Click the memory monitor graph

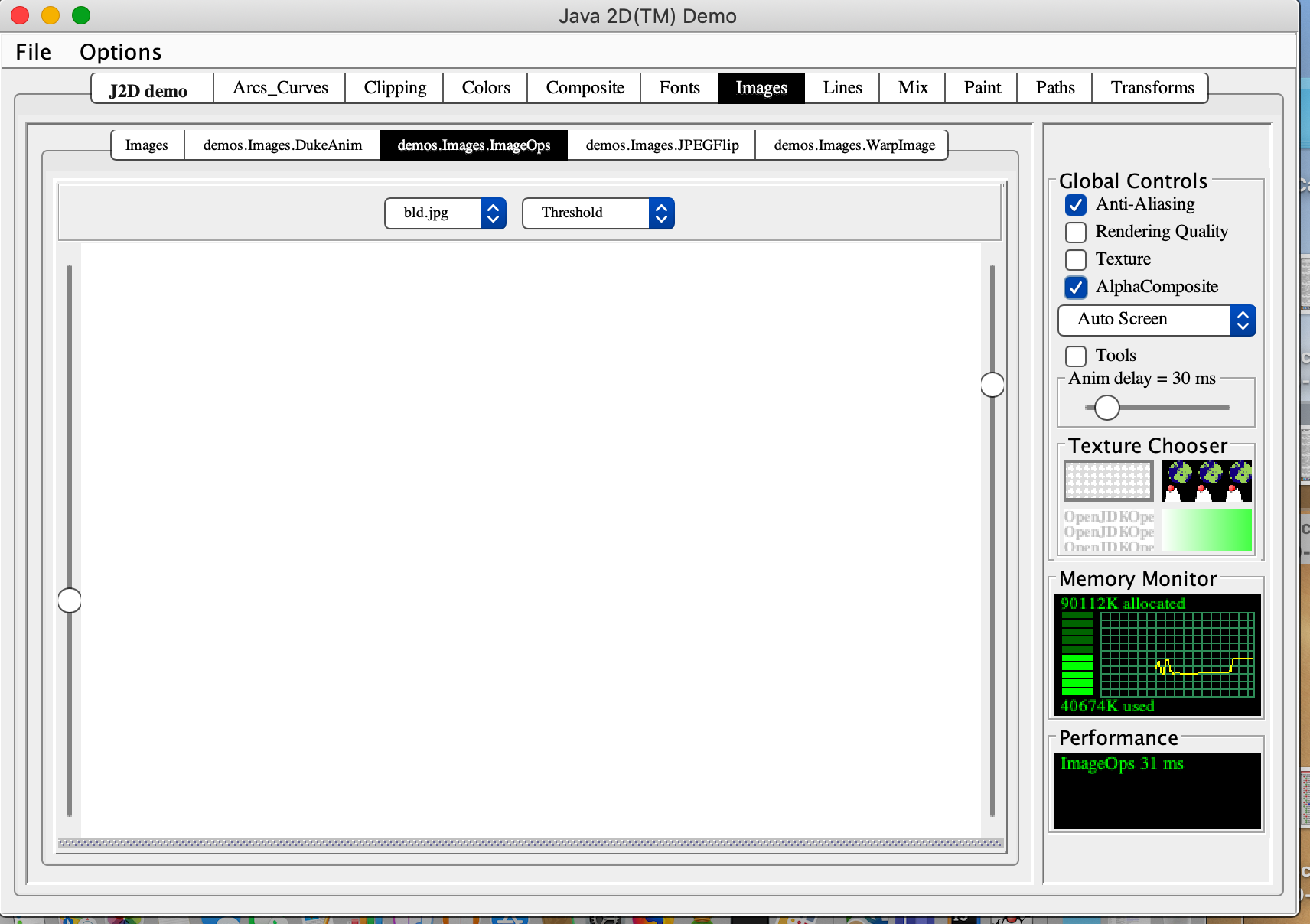click(x=1177, y=655)
